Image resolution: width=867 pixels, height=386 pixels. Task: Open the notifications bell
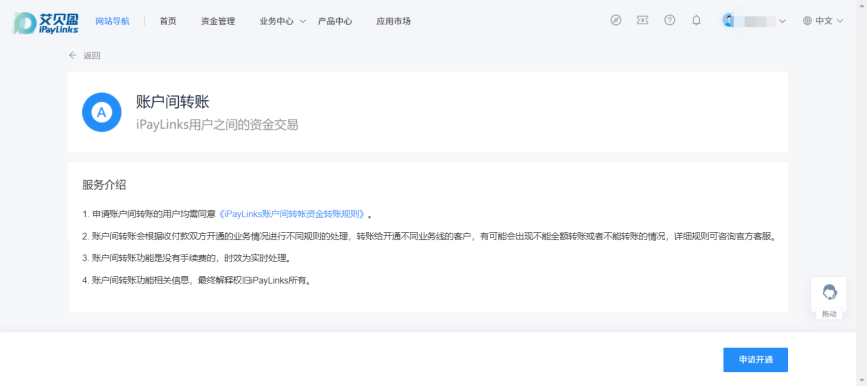coord(696,20)
